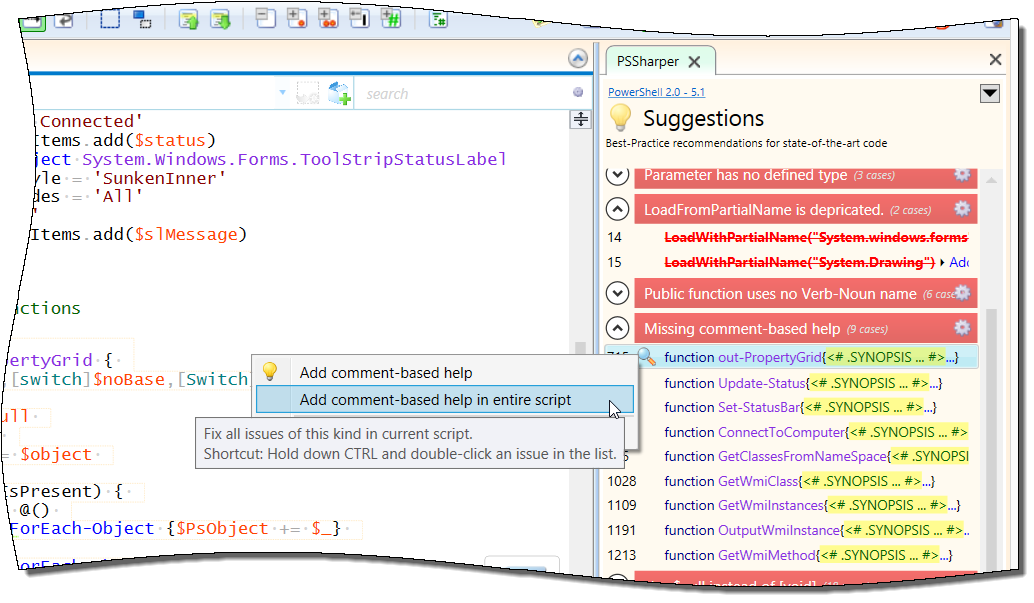Click the search field in editor toolbar
This screenshot has width=1034, height=603.
pyautogui.click(x=460, y=94)
